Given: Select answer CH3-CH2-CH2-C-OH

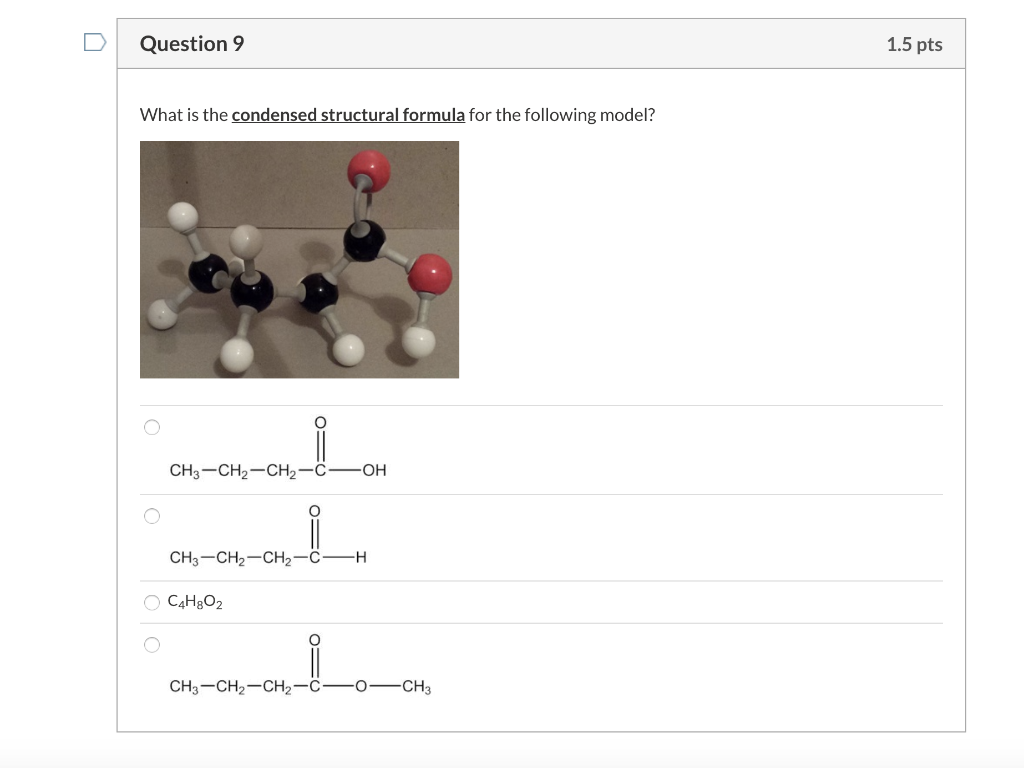Looking at the screenshot, I should click(151, 427).
